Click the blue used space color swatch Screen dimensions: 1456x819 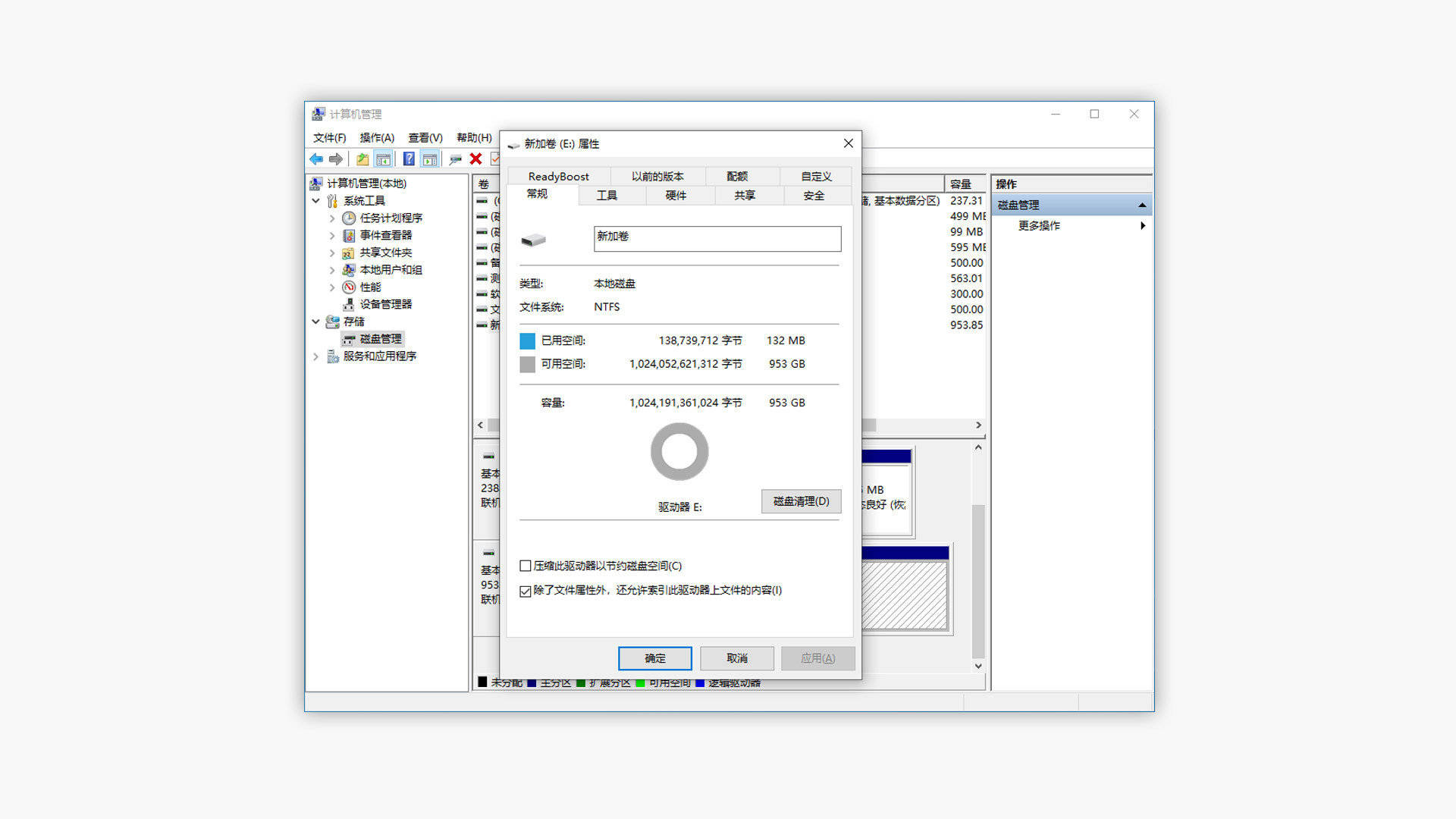pyautogui.click(x=527, y=341)
